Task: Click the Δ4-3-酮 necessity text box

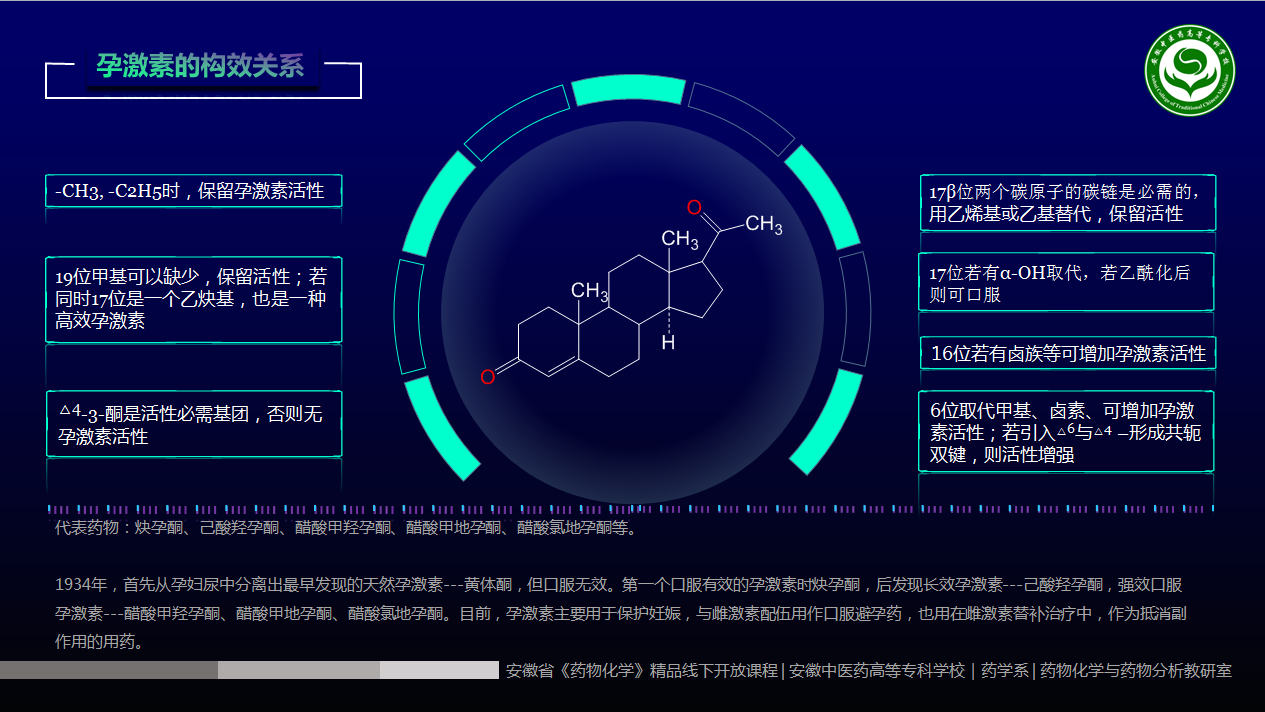Action: (x=194, y=423)
